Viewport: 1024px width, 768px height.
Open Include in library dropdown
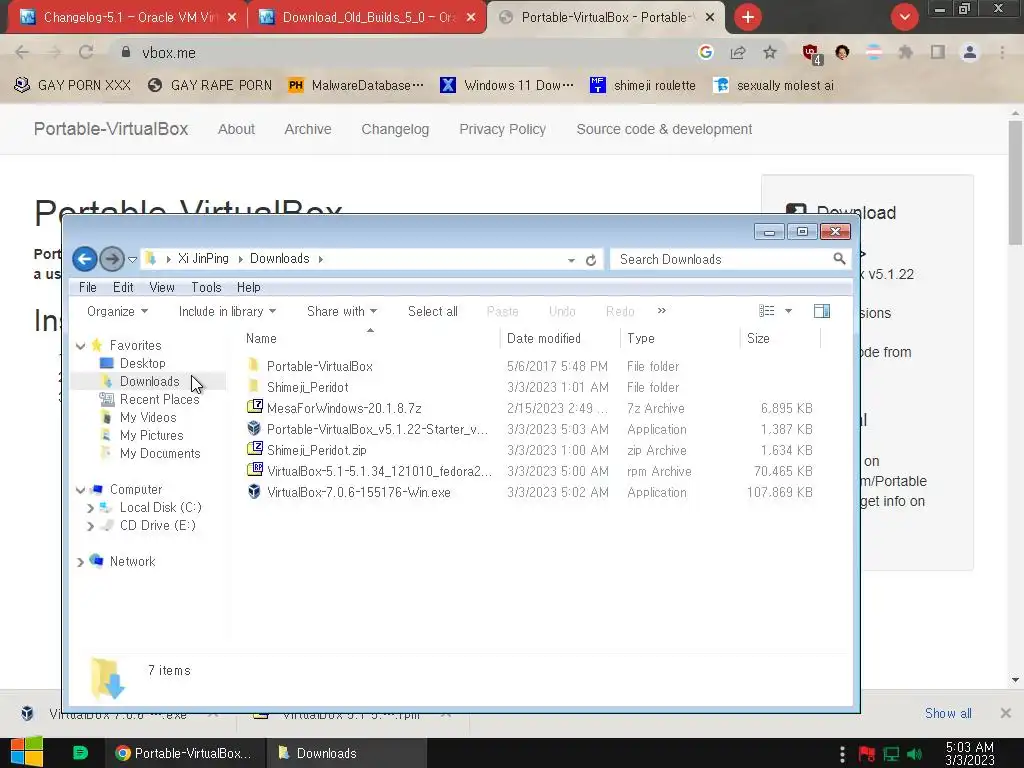pyautogui.click(x=227, y=312)
